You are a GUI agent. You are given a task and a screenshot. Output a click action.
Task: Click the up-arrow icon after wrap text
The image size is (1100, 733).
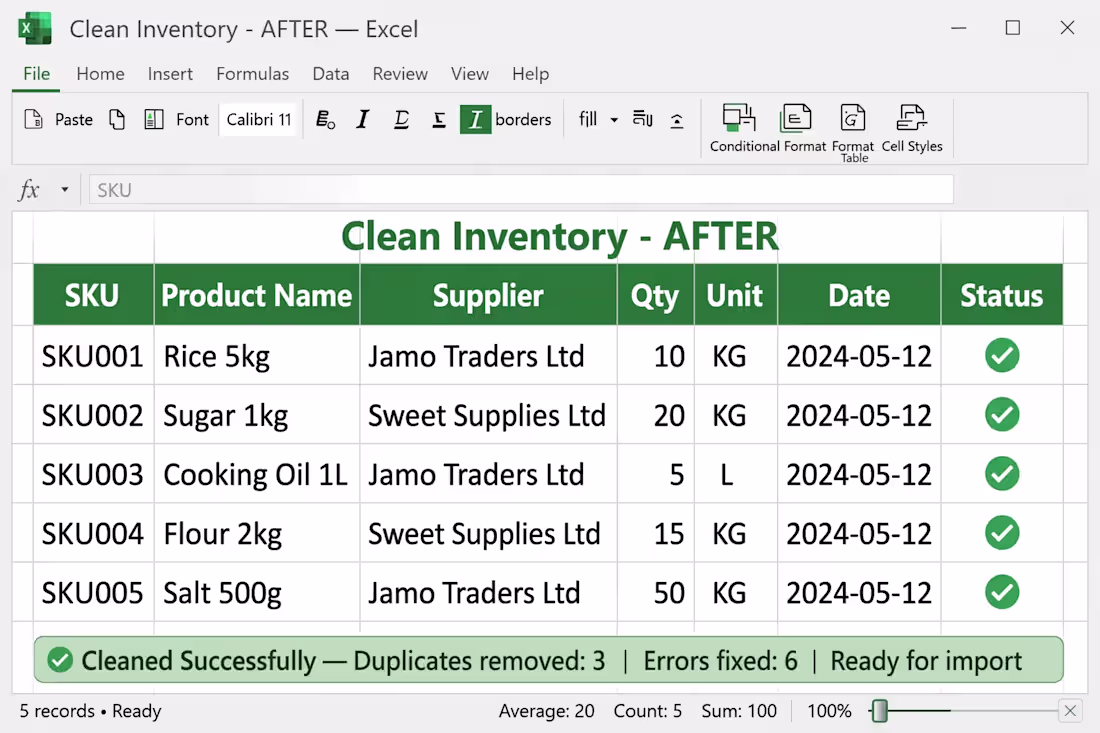(x=677, y=121)
